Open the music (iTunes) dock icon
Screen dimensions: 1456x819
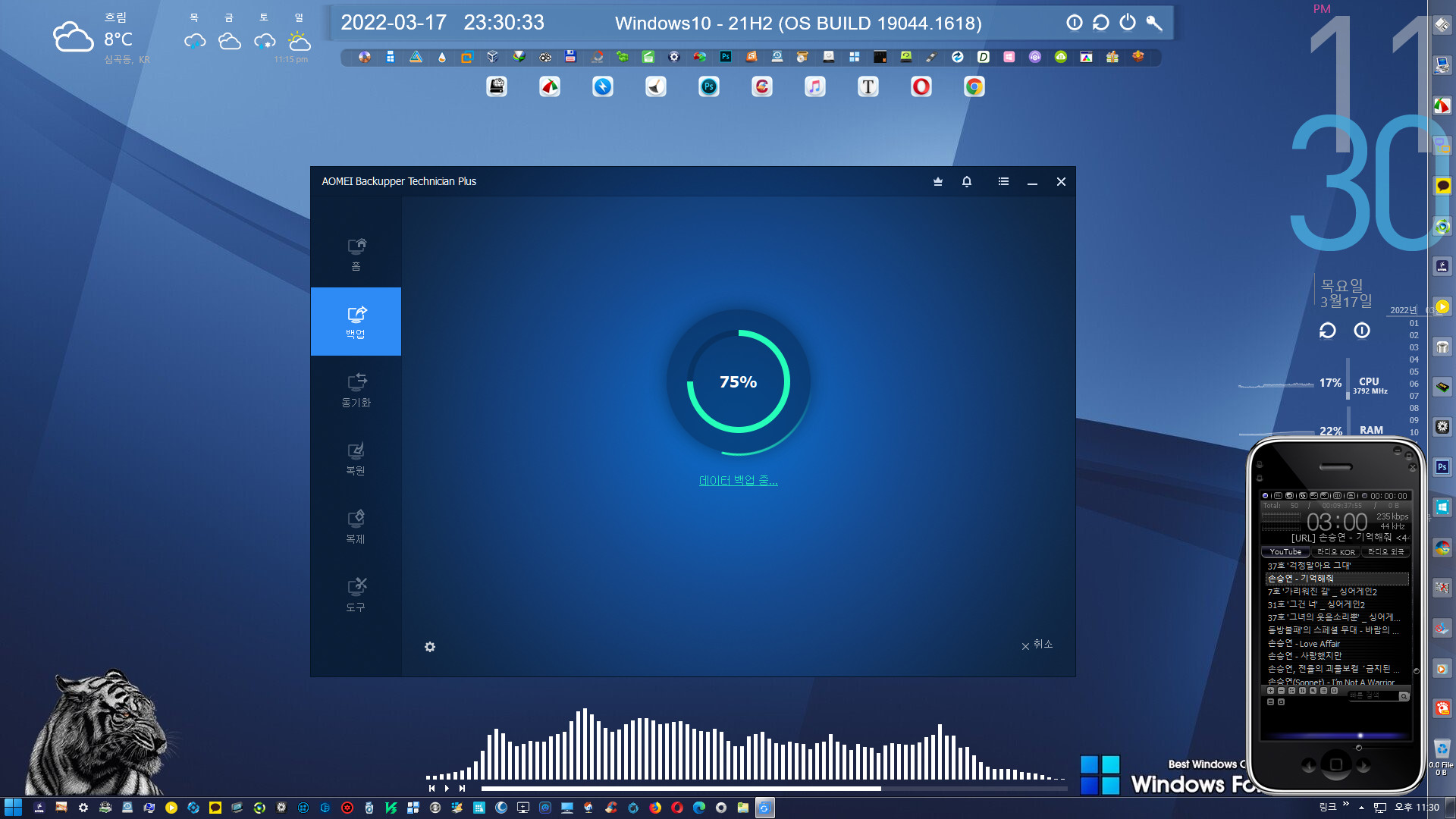[x=815, y=86]
